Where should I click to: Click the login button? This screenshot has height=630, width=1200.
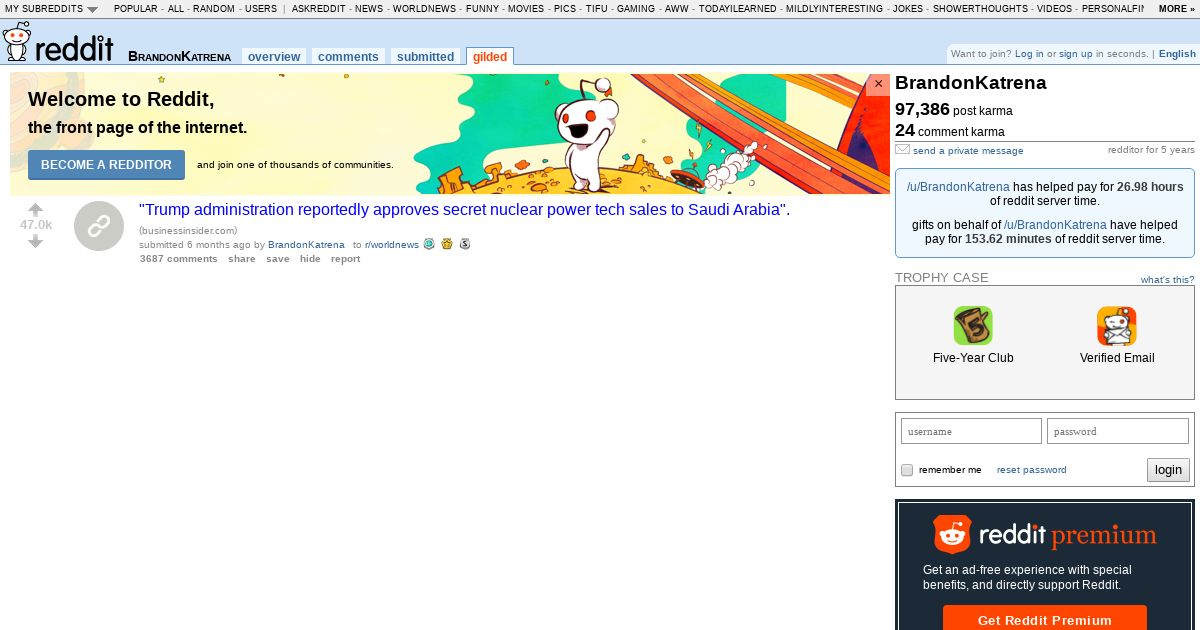tap(1168, 469)
